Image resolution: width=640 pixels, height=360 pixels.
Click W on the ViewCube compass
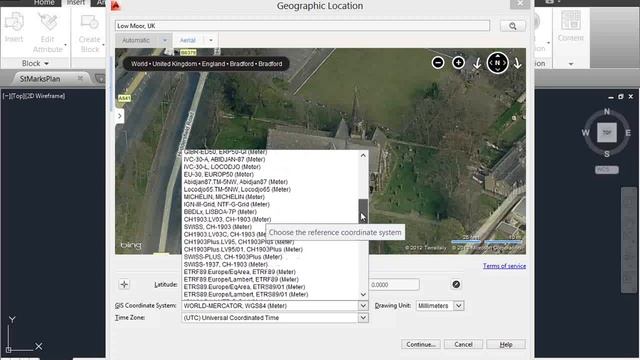[585, 133]
